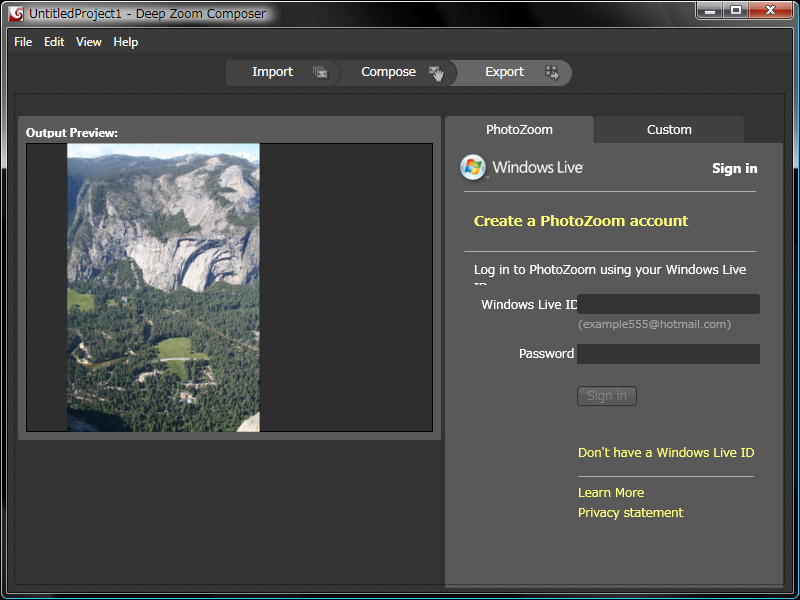Click the Export step icon
This screenshot has width=800, height=600.
click(551, 72)
